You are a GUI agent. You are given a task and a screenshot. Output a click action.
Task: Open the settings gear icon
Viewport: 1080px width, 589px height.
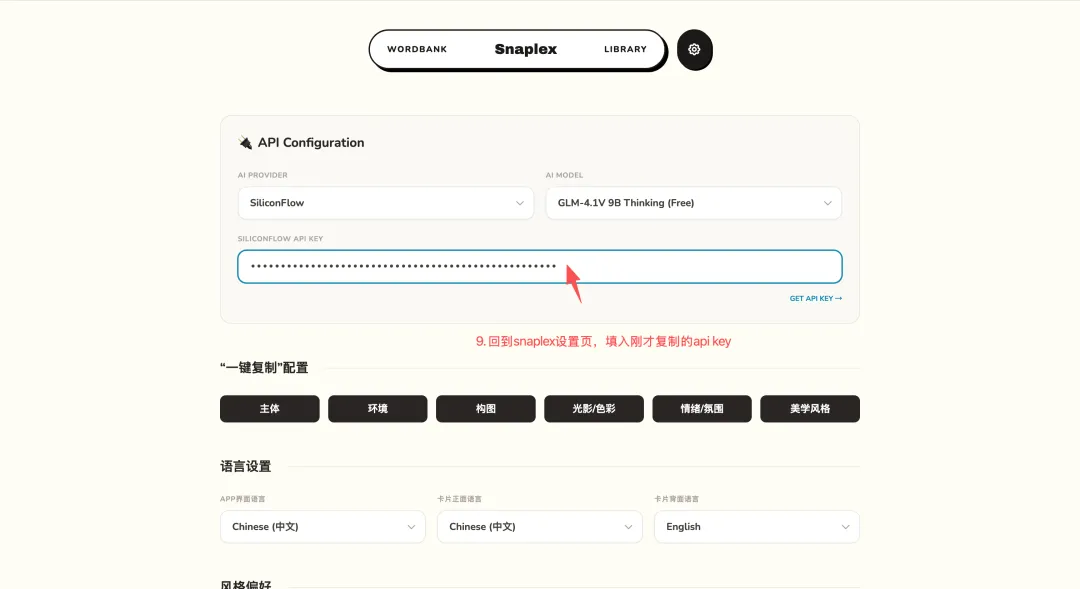tap(694, 49)
